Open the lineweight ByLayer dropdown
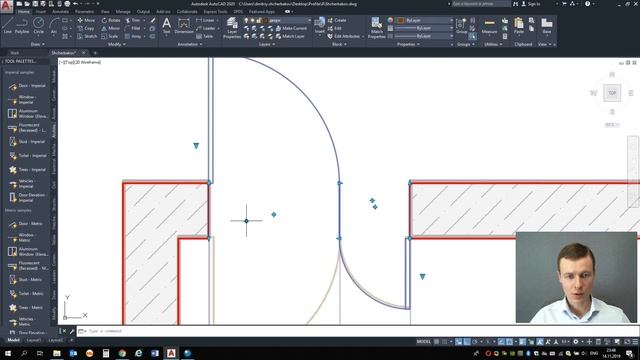 tap(424, 28)
